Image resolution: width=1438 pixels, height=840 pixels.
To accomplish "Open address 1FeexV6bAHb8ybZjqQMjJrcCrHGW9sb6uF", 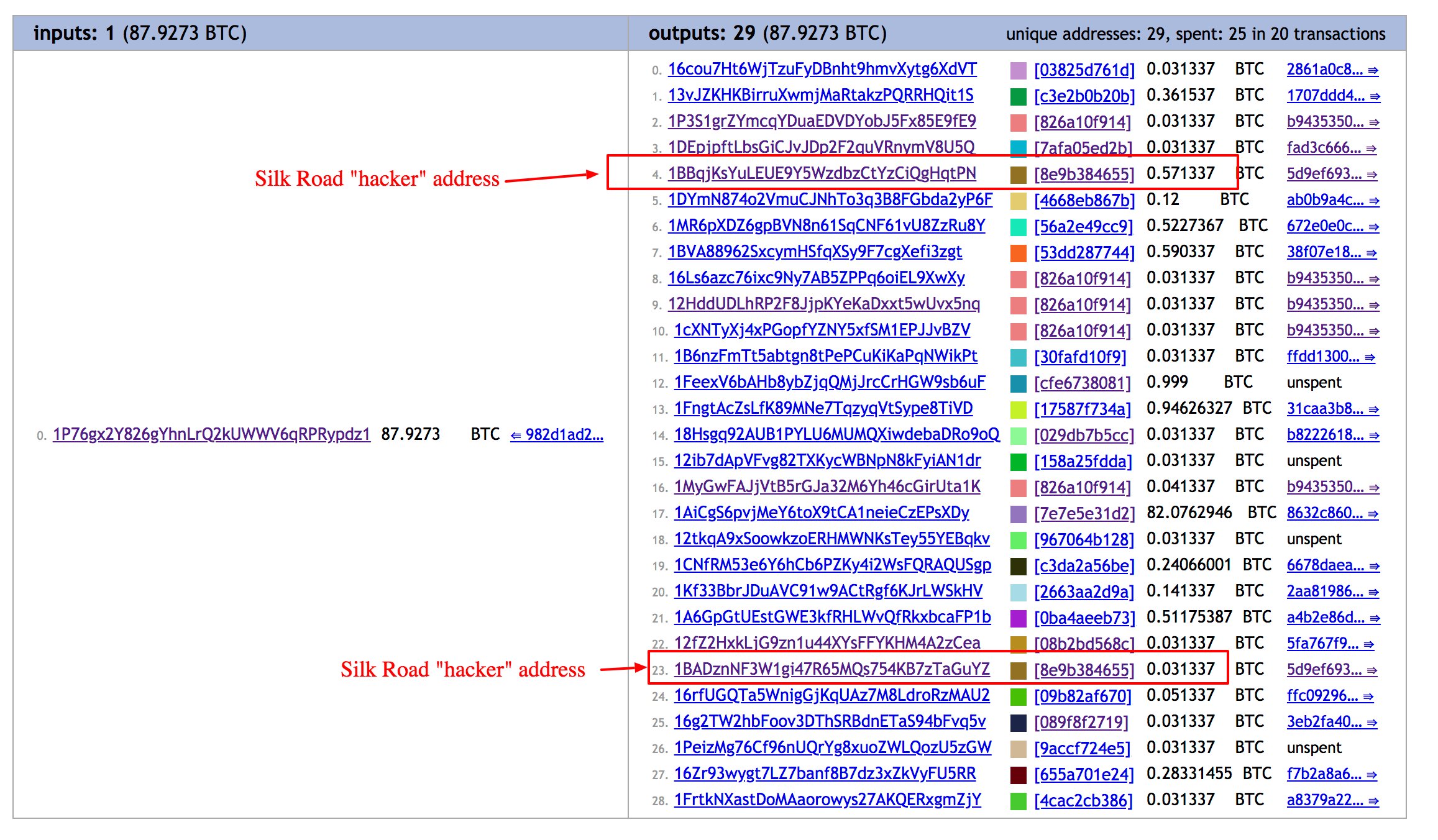I will pos(830,381).
